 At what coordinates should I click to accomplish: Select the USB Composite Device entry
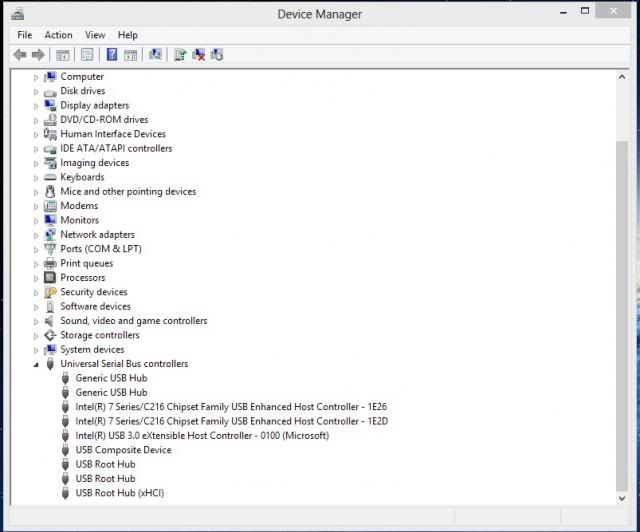click(x=123, y=450)
